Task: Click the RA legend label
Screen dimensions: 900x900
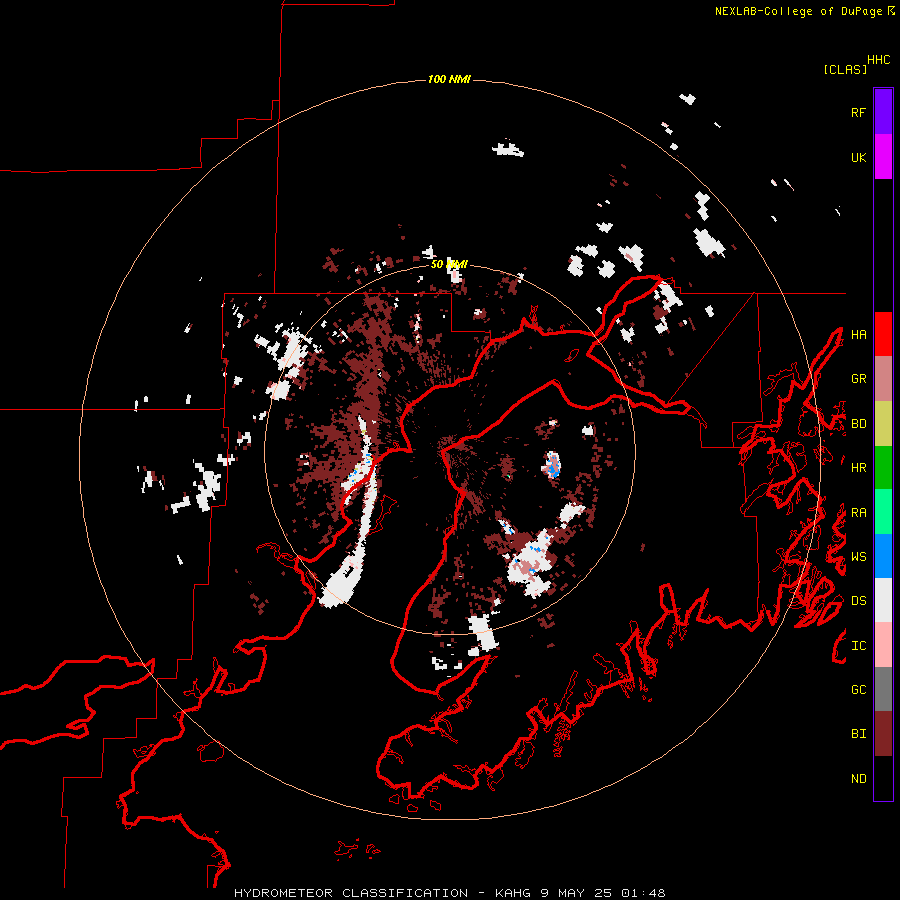Action: coord(858,513)
